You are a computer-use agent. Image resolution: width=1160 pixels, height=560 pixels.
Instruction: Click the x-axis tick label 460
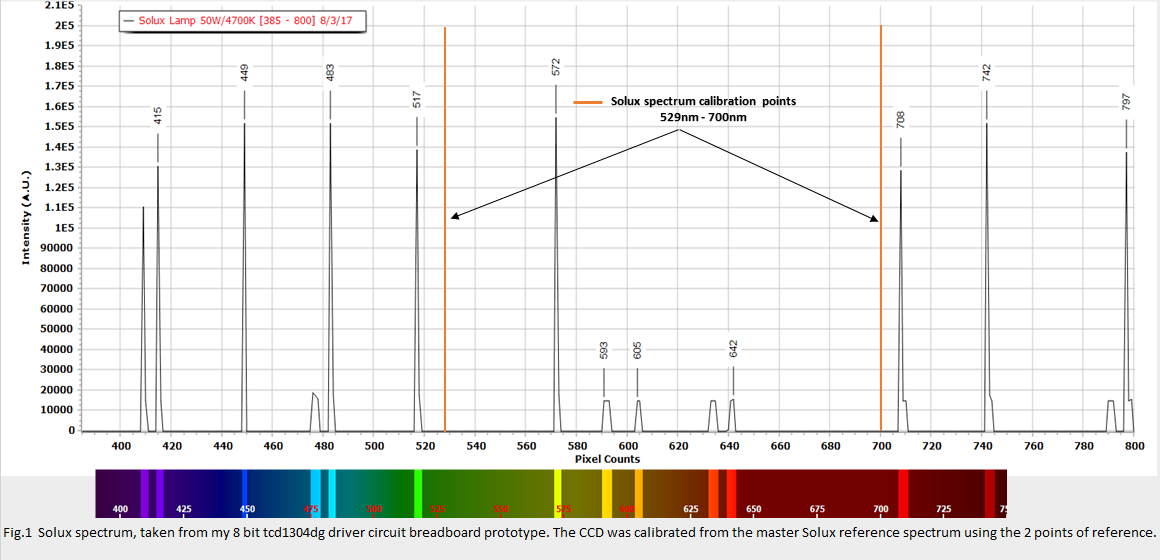point(273,446)
